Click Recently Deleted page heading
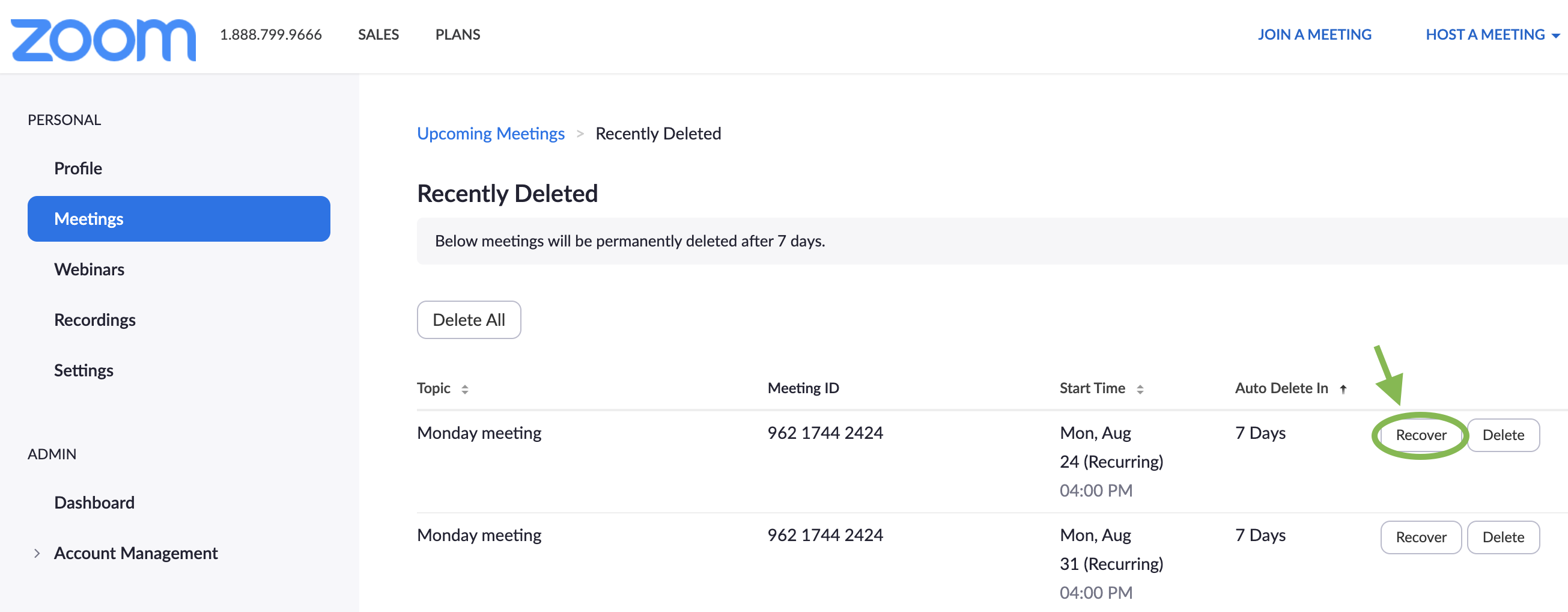The width and height of the screenshot is (1568, 612). (x=507, y=194)
